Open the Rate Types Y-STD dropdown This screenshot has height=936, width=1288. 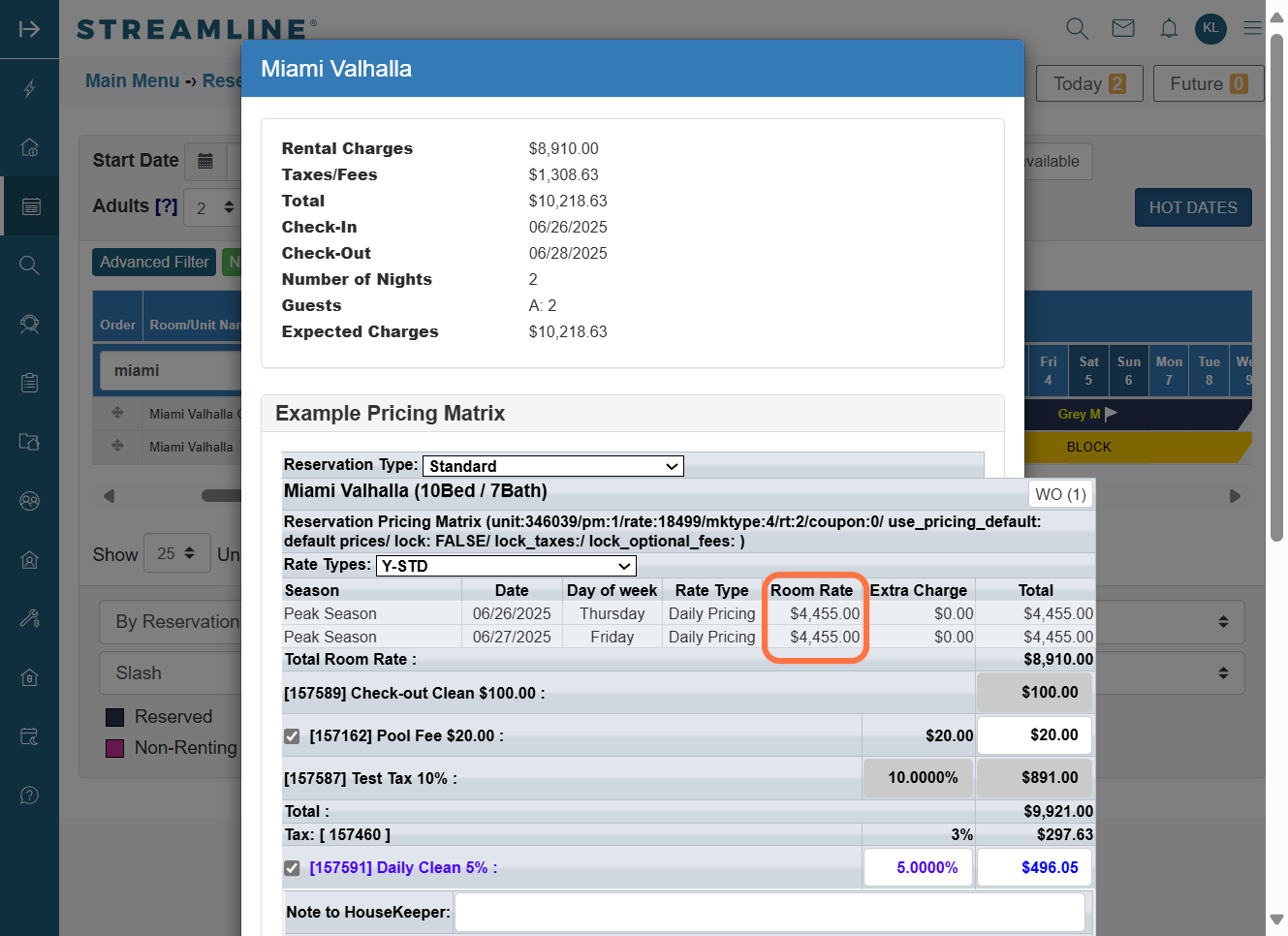tap(506, 566)
